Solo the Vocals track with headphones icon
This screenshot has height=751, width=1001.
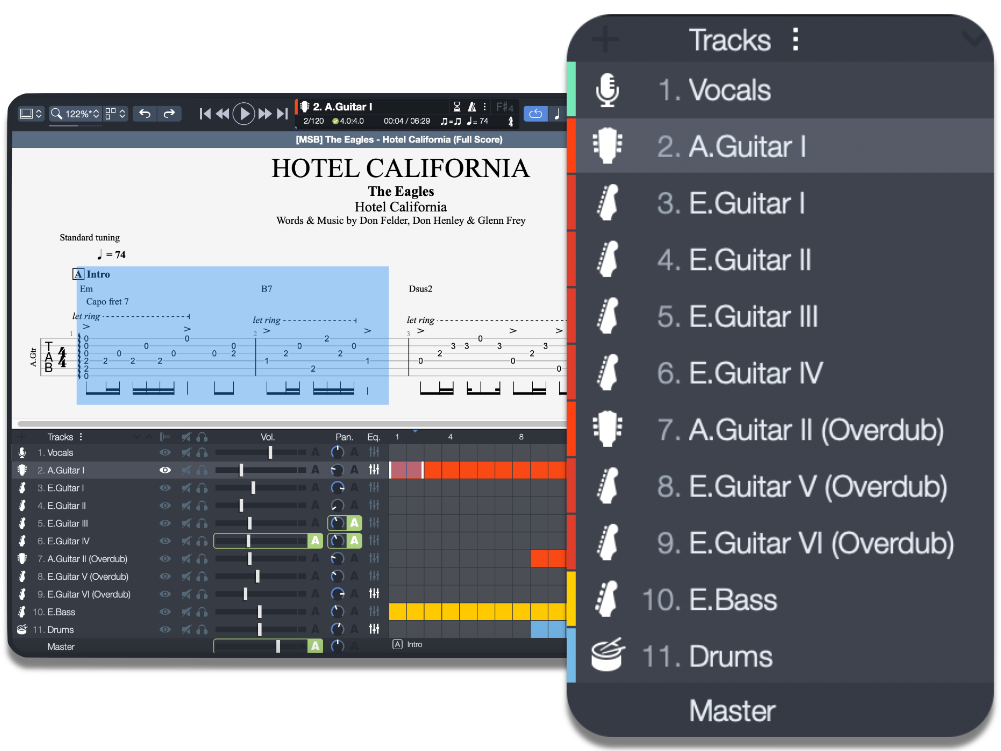click(x=202, y=453)
